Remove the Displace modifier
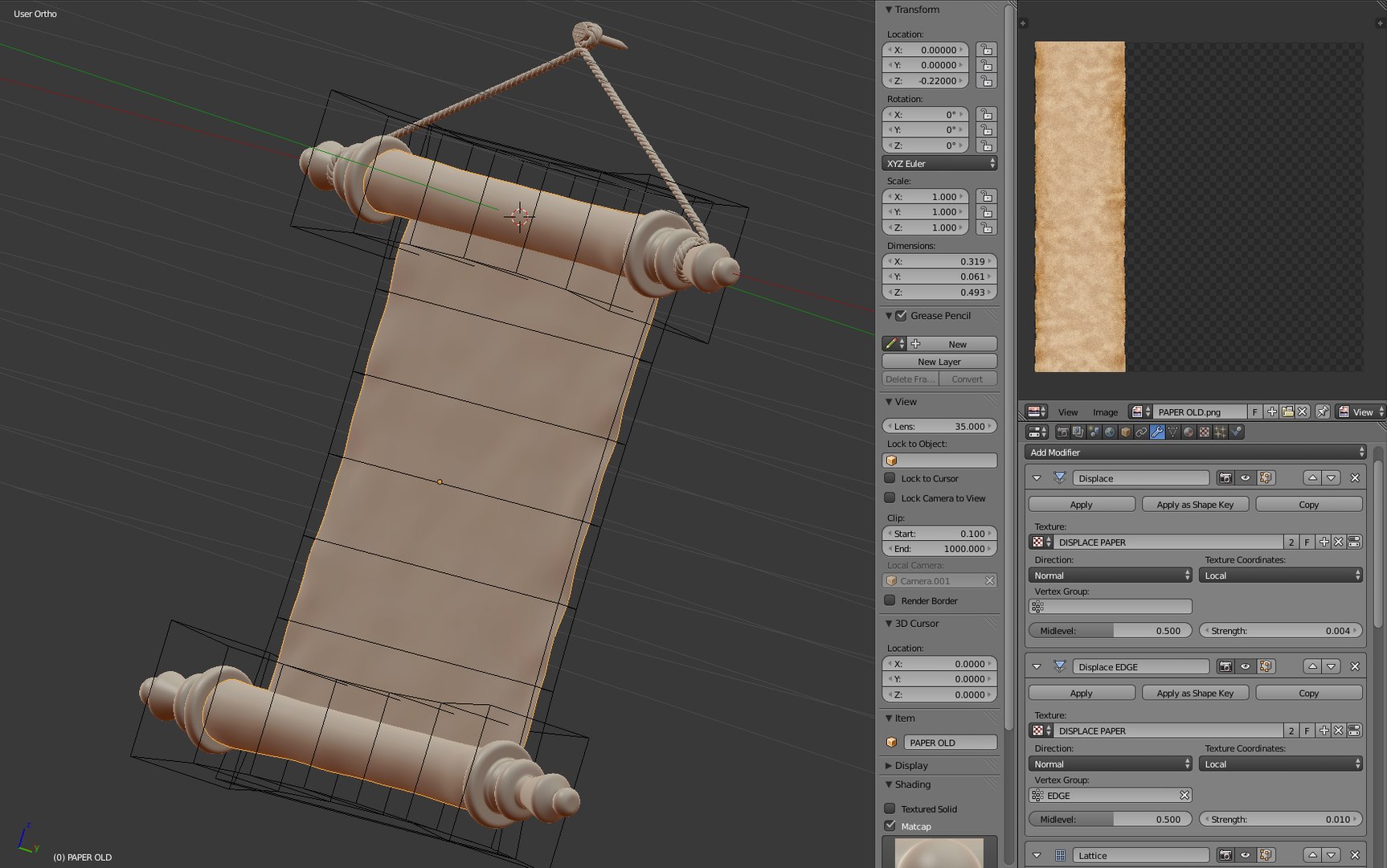Screen dimensions: 1387x868 click(x=1355, y=478)
